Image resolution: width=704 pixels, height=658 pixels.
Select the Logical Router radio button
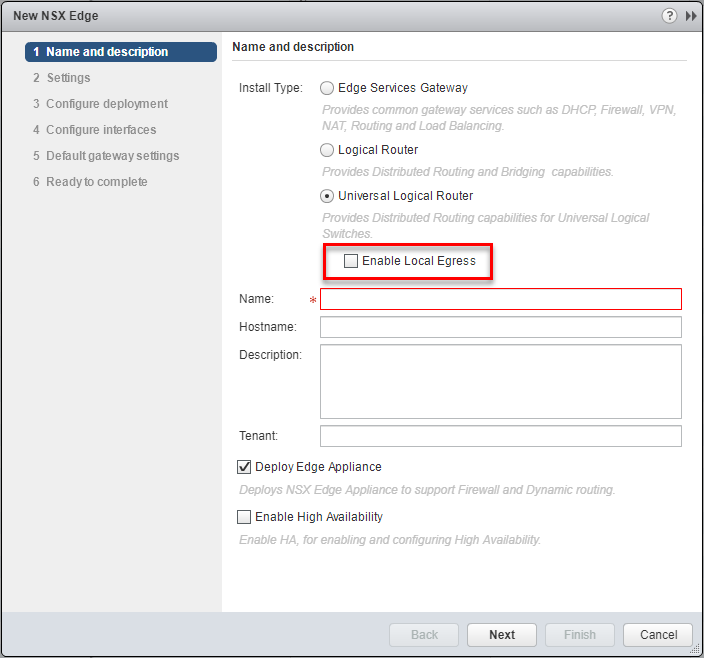point(327,150)
